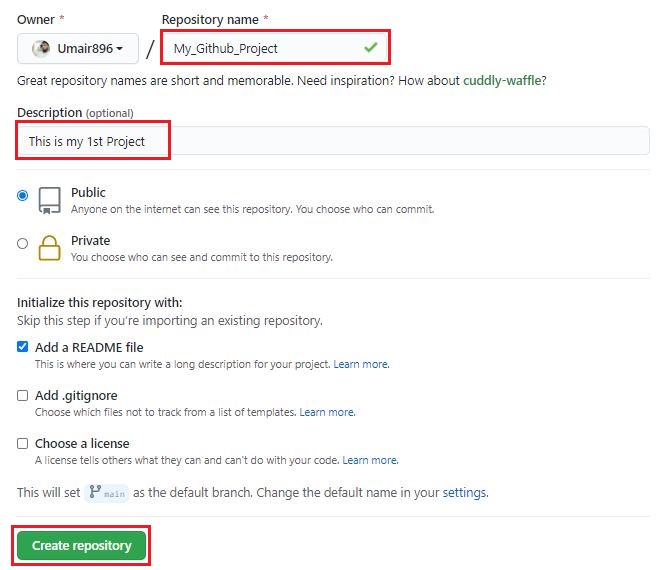
Task: Click the Umair896 owner avatar icon
Action: [40, 48]
